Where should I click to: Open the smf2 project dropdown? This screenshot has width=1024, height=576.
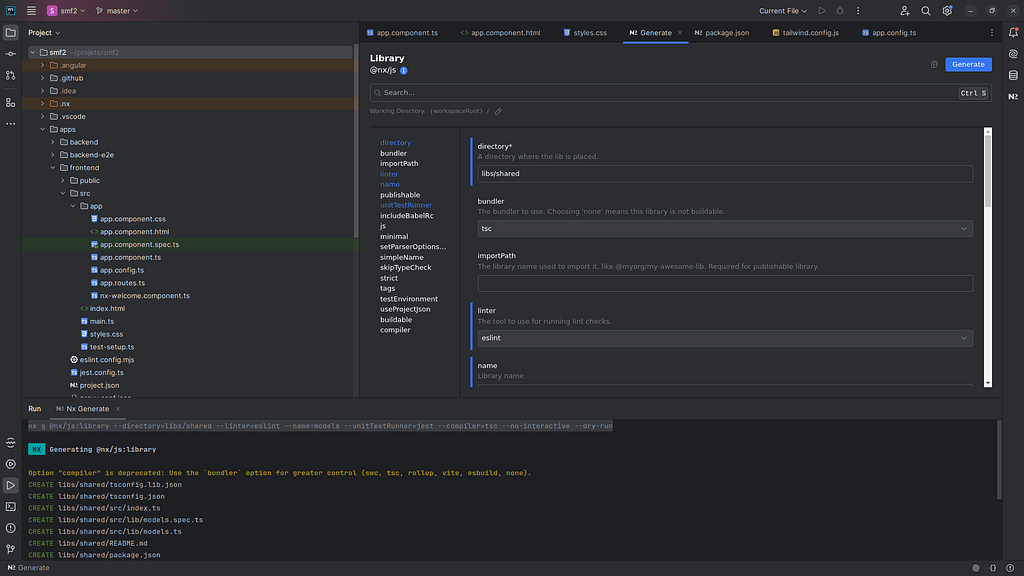tap(66, 10)
